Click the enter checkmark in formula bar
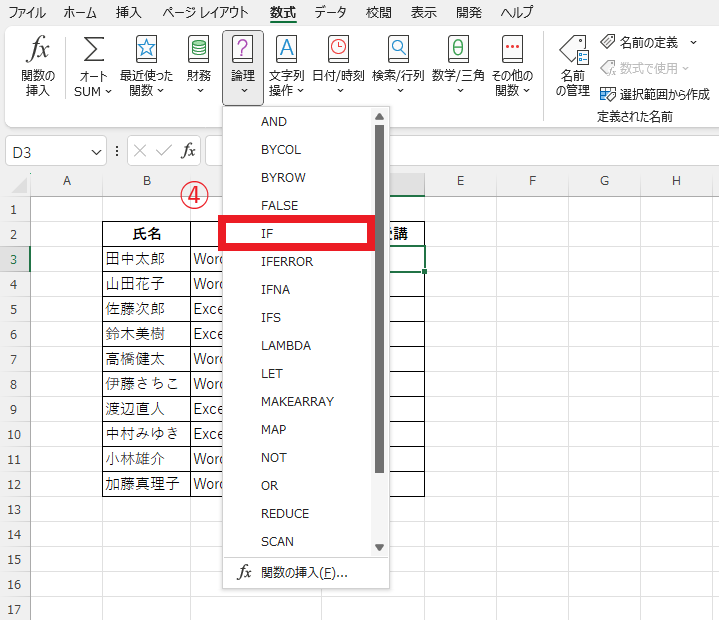719x620 pixels. (164, 150)
